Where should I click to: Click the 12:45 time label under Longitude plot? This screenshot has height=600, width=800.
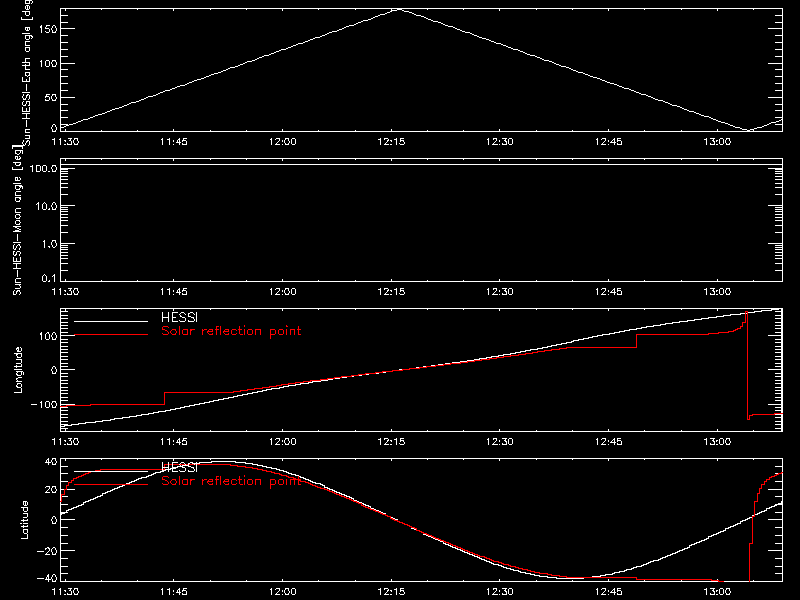tap(609, 441)
